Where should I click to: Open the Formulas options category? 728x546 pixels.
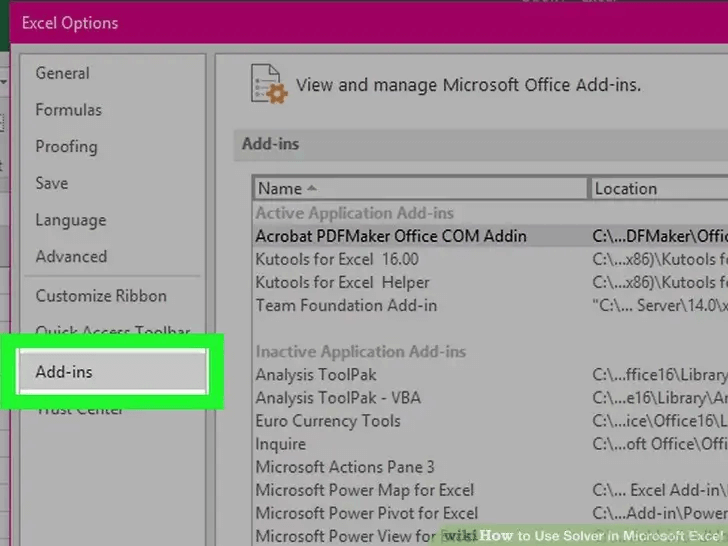[69, 110]
